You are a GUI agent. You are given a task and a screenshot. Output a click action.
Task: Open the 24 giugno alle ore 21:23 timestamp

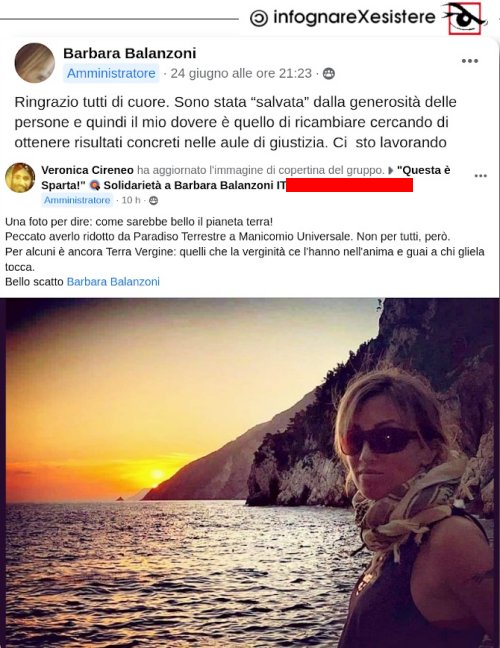(241, 74)
